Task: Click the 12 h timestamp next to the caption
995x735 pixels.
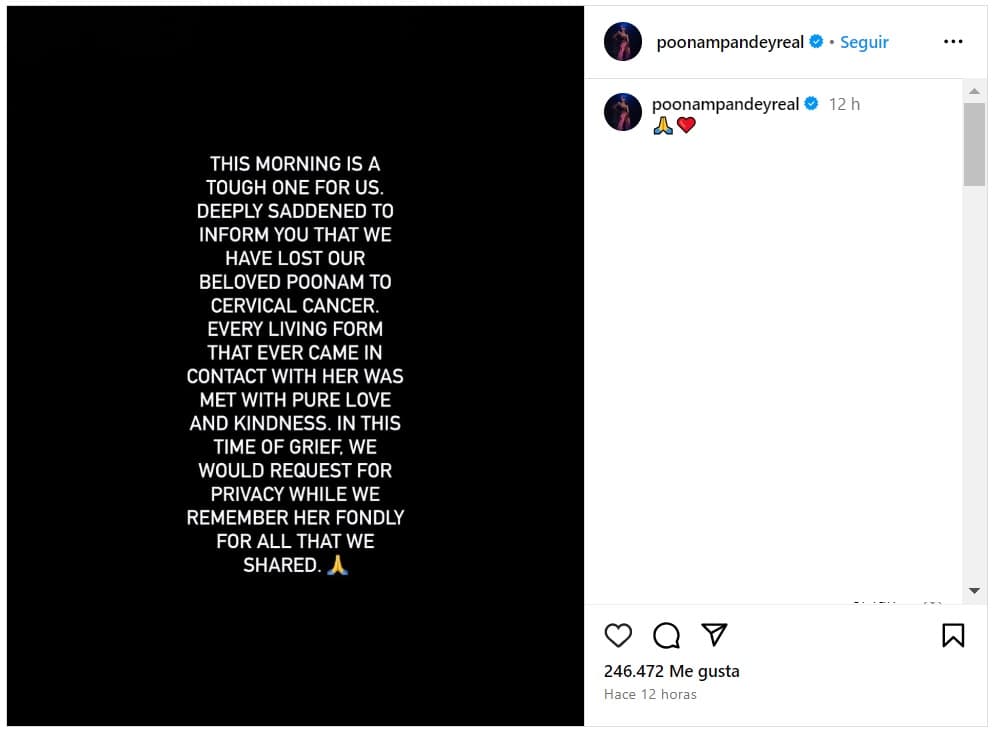Action: click(x=844, y=103)
